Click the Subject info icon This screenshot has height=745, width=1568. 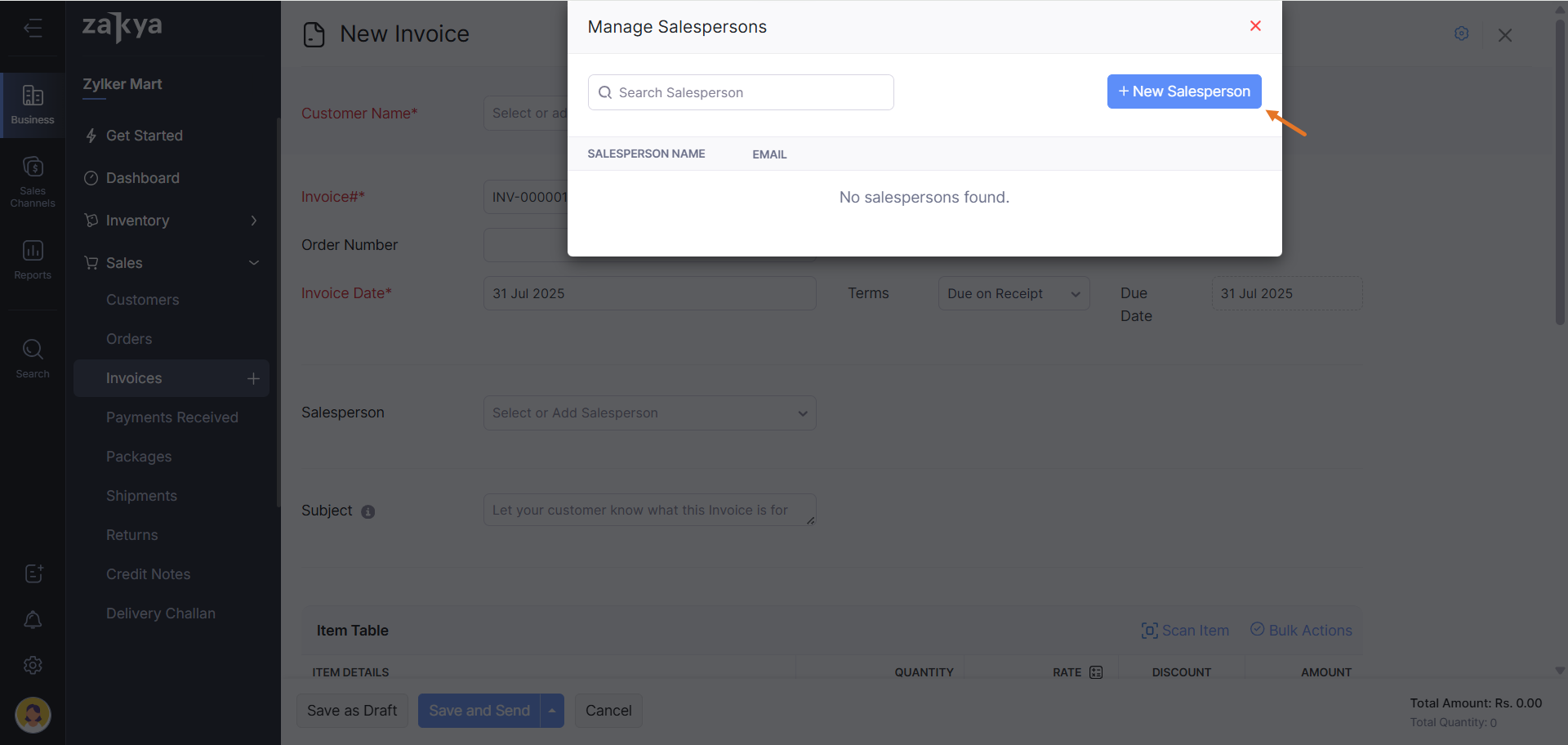click(x=368, y=511)
